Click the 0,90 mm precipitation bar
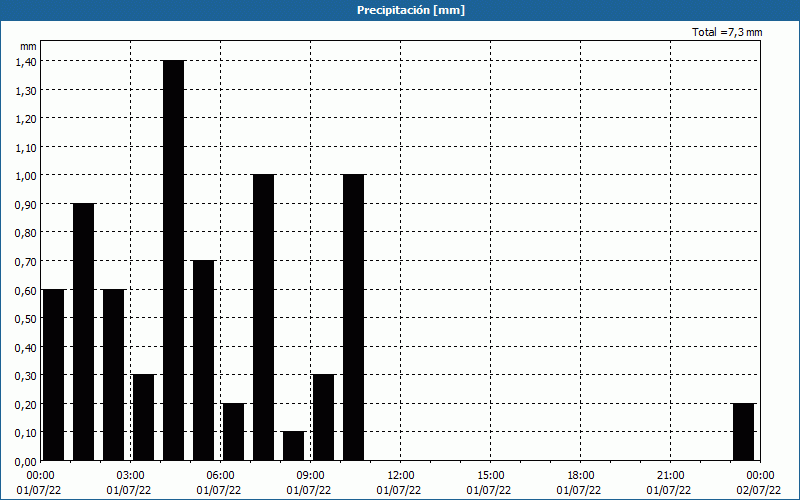Viewport: 800px width, 500px height. tap(84, 332)
